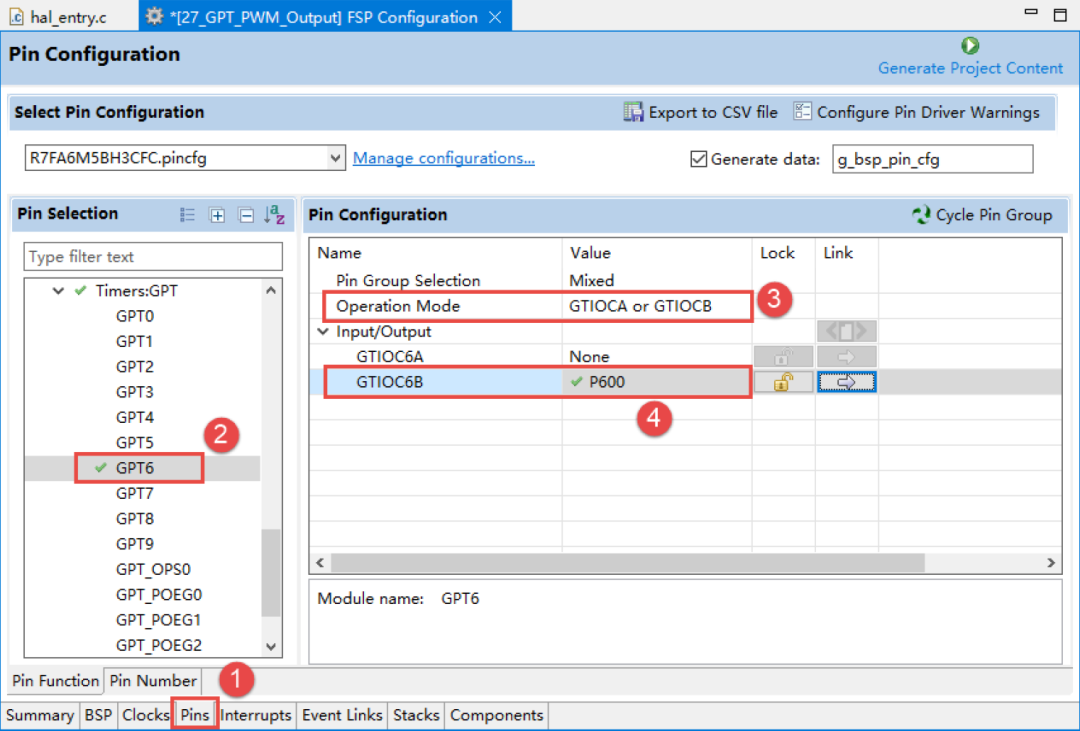1080x731 pixels.
Task: Click the Generate Project Content green icon
Action: tap(969, 46)
